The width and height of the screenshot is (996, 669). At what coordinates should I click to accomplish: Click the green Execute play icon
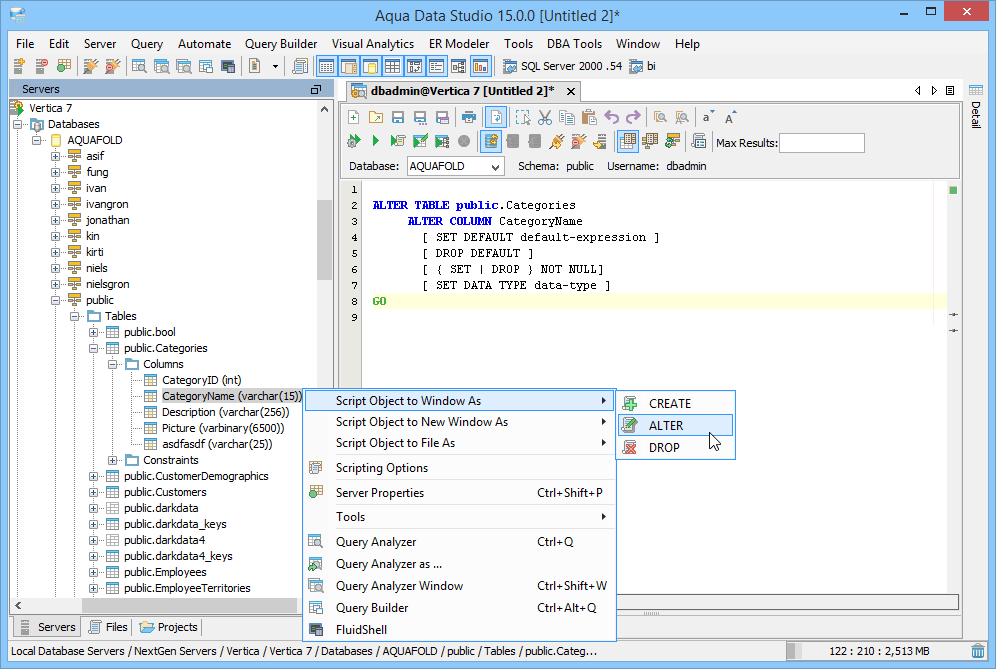click(x=375, y=141)
